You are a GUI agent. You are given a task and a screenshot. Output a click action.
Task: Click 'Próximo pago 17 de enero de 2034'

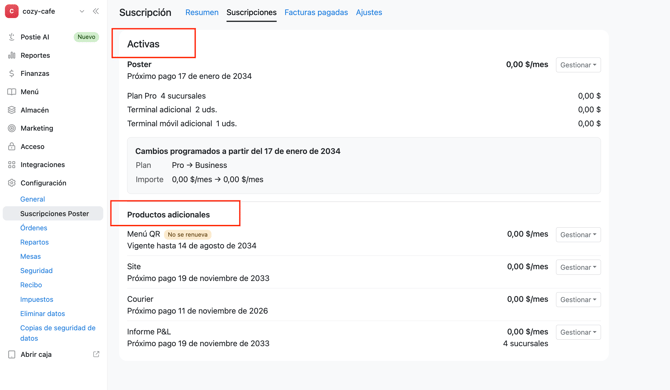coord(189,76)
